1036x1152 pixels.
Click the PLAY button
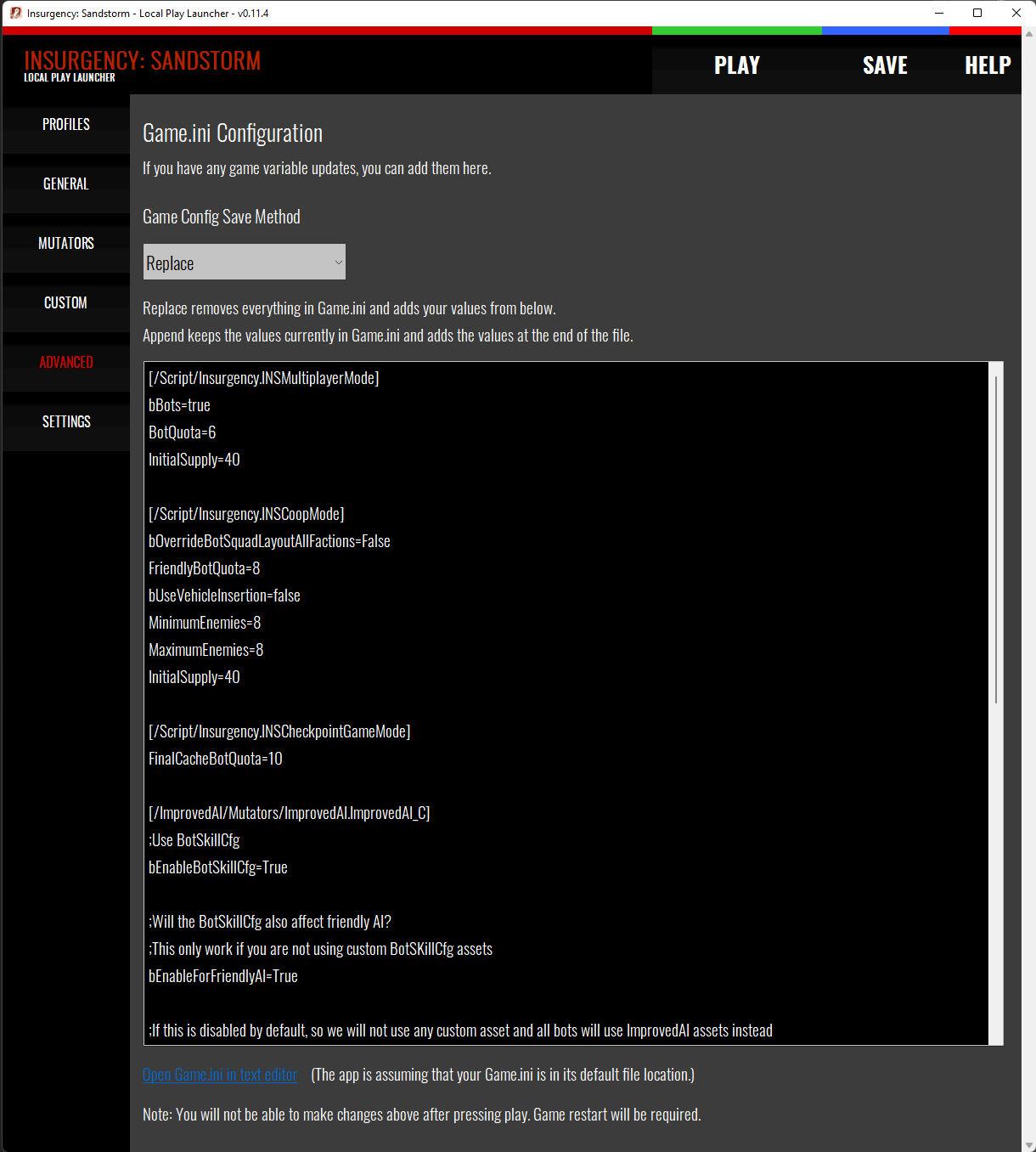(x=737, y=65)
